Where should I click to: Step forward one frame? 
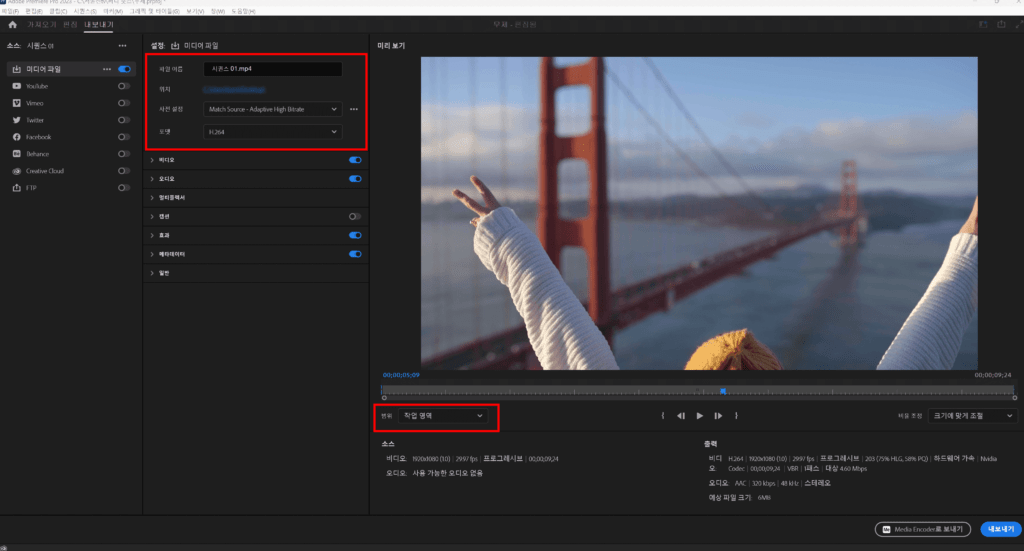pos(718,416)
